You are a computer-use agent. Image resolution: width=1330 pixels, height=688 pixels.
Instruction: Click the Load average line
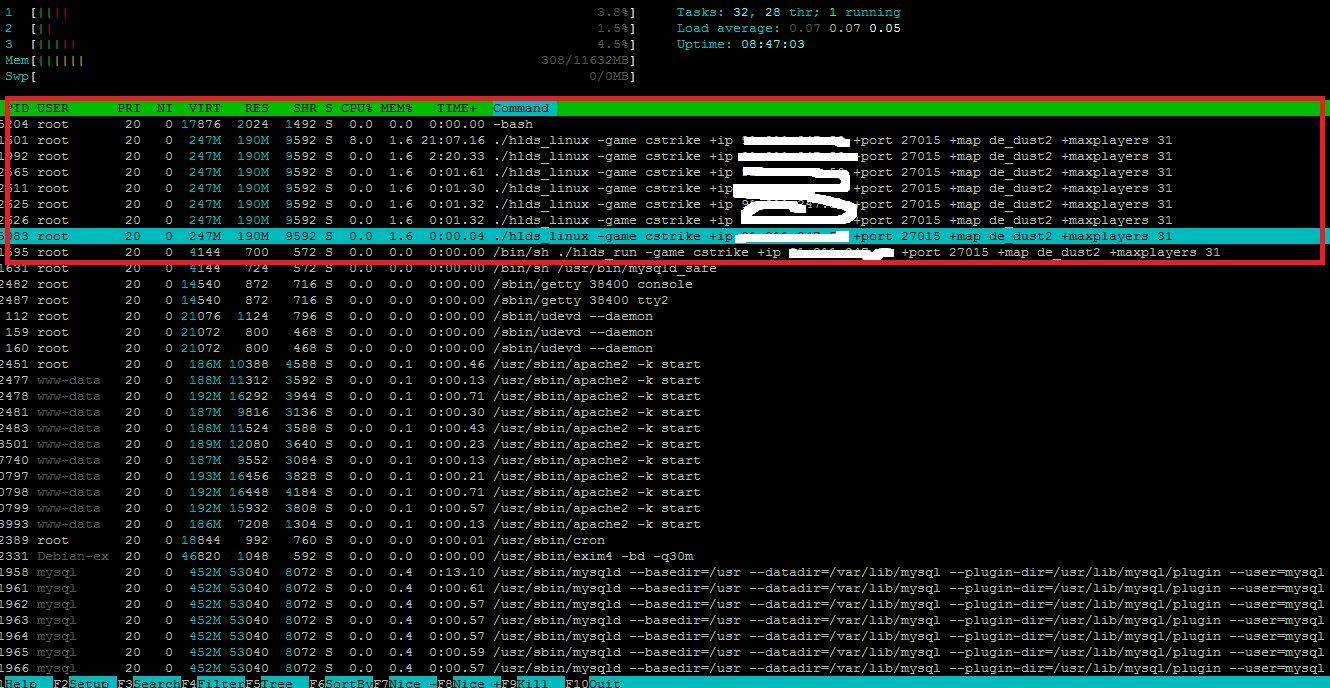(x=789, y=28)
